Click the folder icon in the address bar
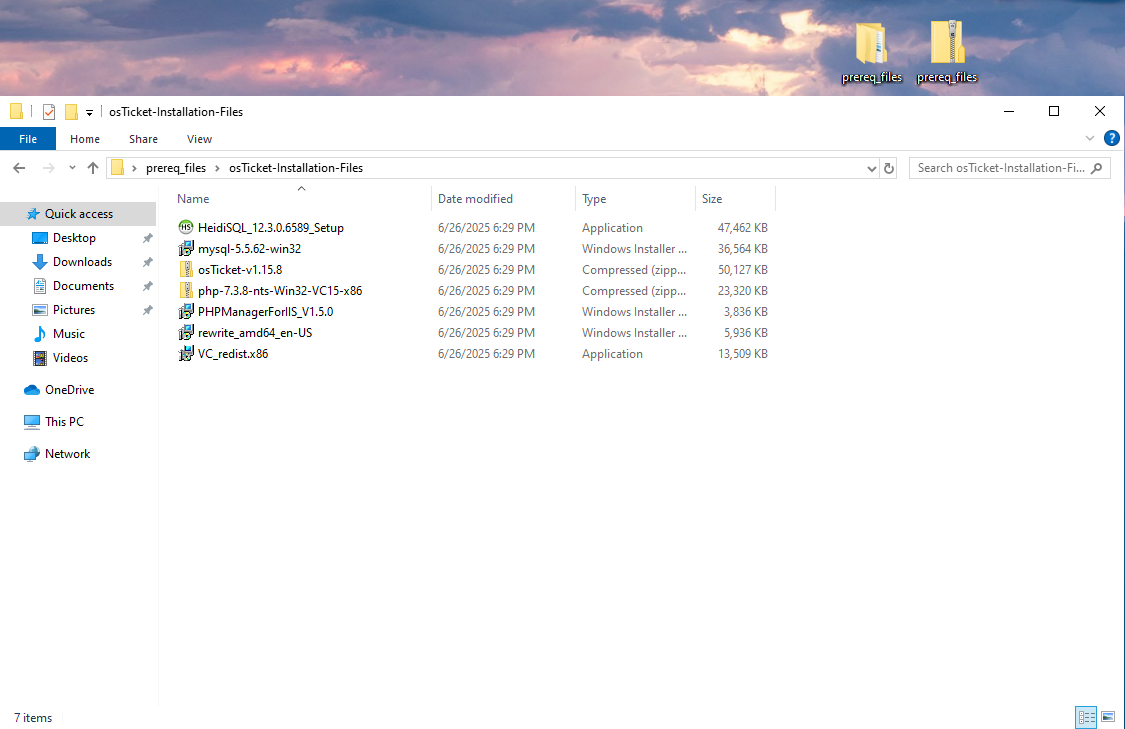This screenshot has width=1125, height=729. tap(118, 168)
